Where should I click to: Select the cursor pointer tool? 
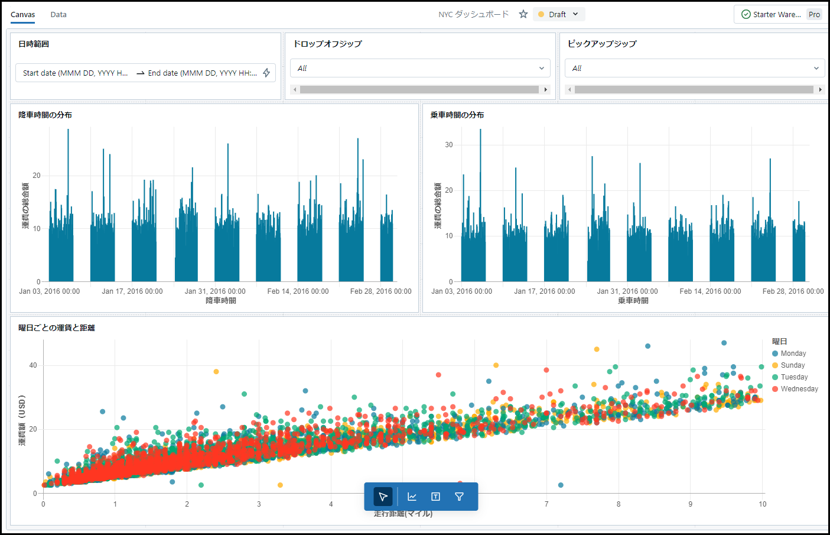click(x=383, y=496)
